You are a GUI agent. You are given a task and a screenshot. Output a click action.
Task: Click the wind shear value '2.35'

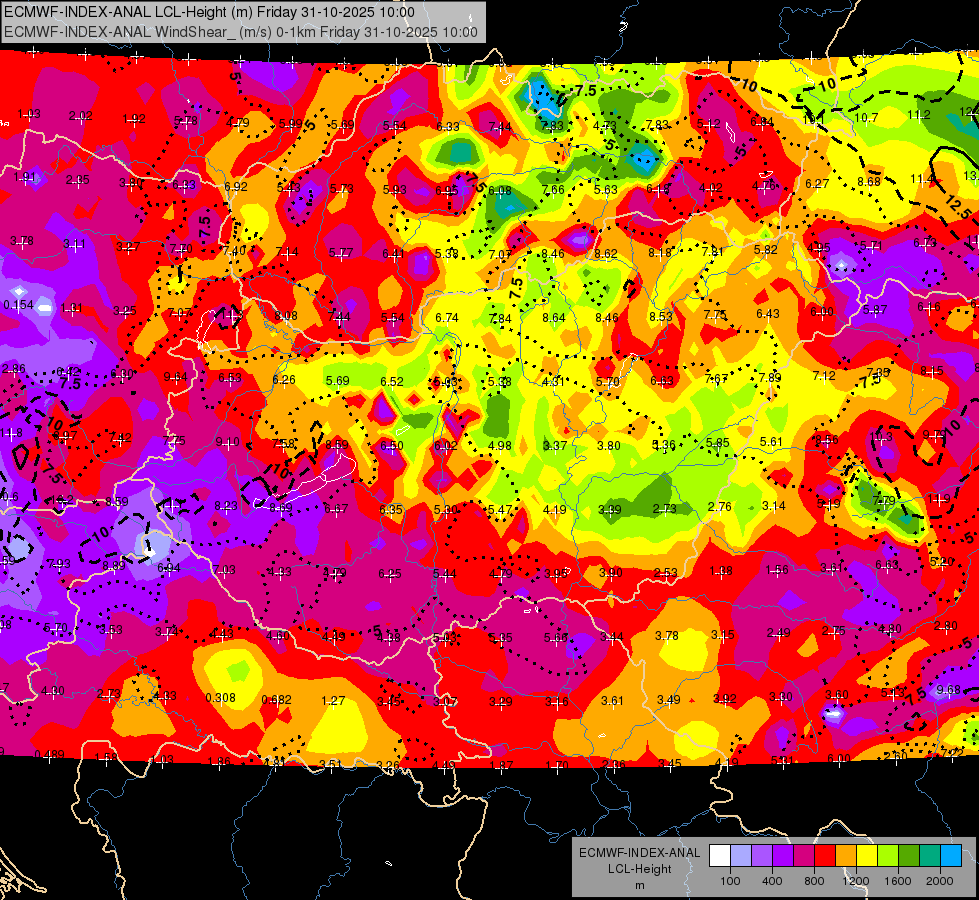[77, 180]
